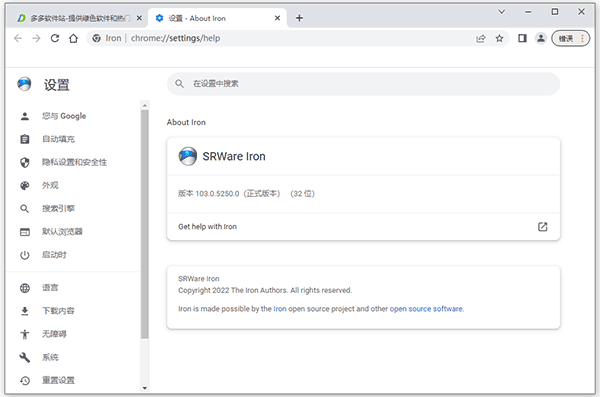Open 重置设置 reset section
The height and width of the screenshot is (397, 600).
[73, 380]
